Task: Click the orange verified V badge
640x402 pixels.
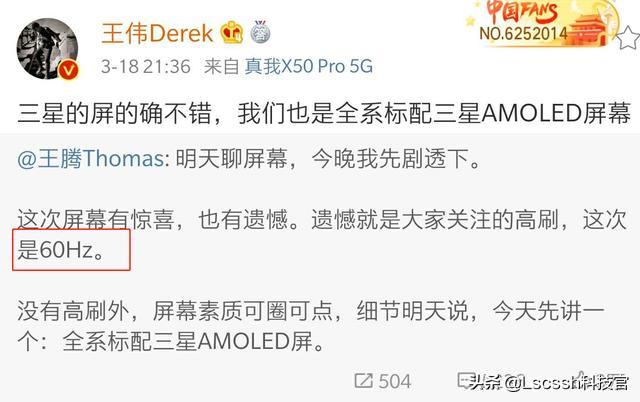Action: tap(68, 70)
